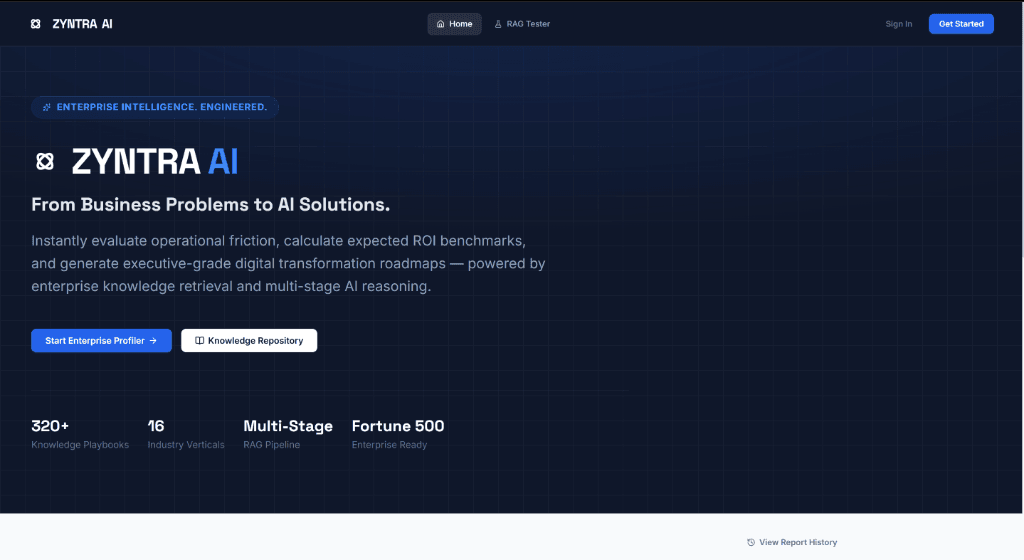Open the Home tab

455,24
